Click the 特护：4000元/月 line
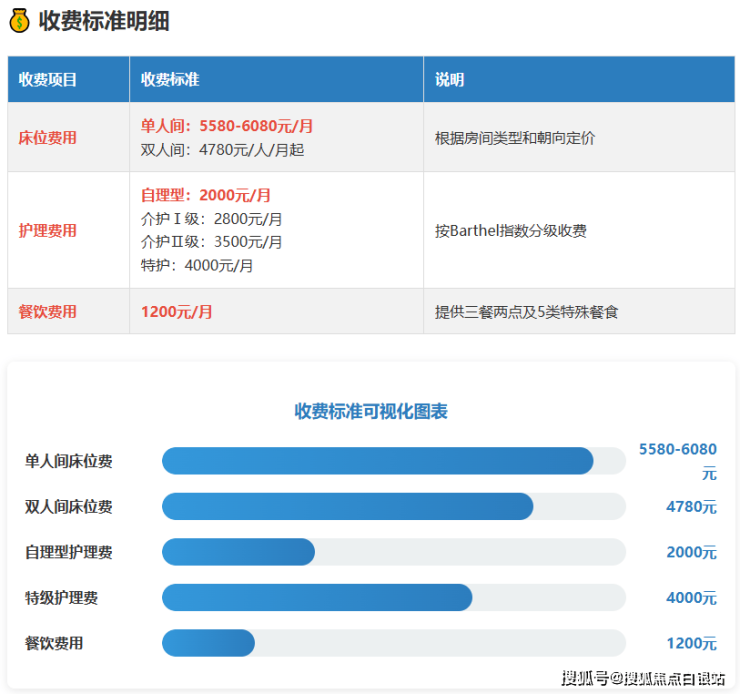 197,265
